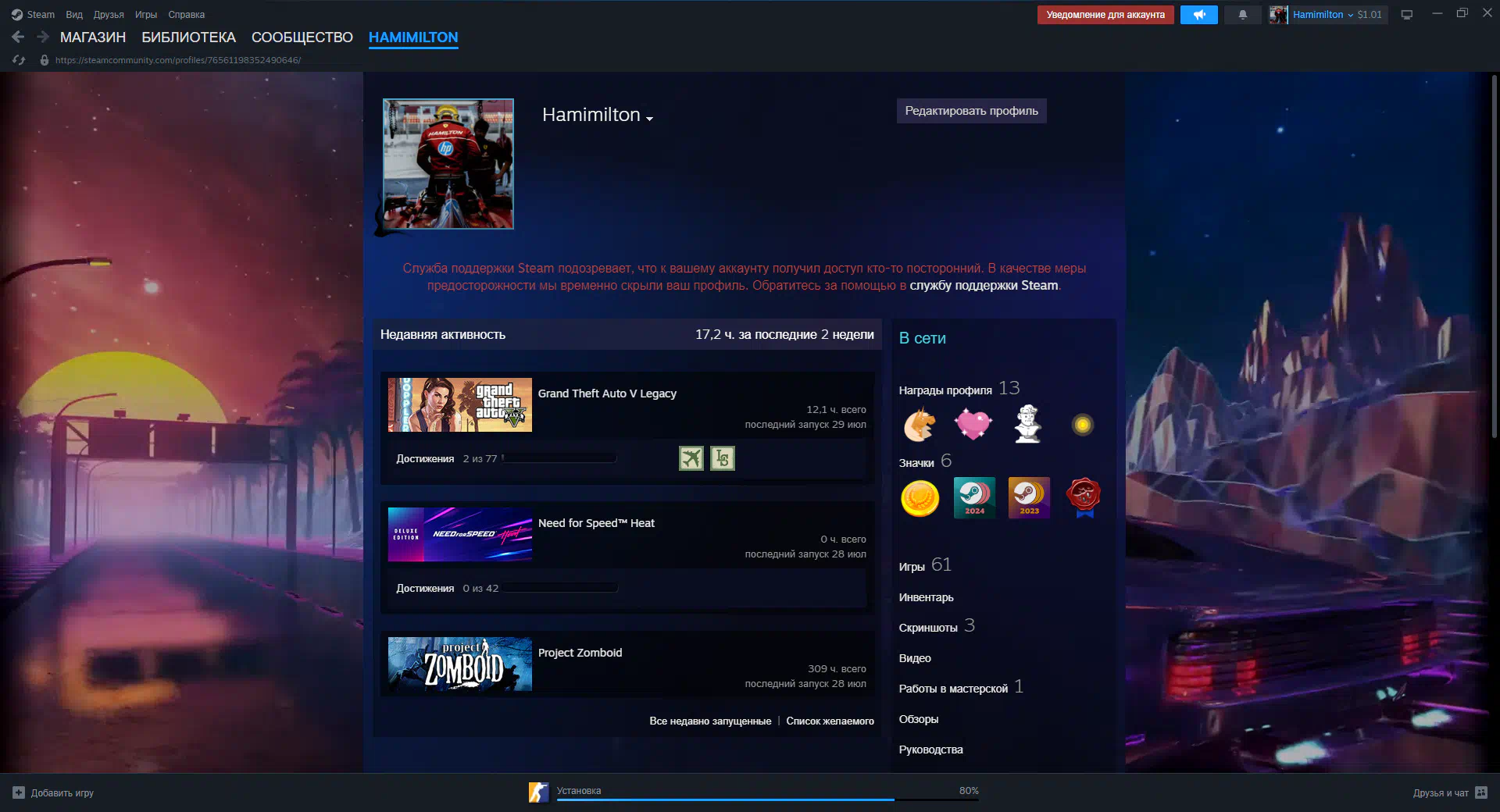Click the Grand Theft Auto V thumbnail
This screenshot has width=1500, height=812.
tap(460, 404)
